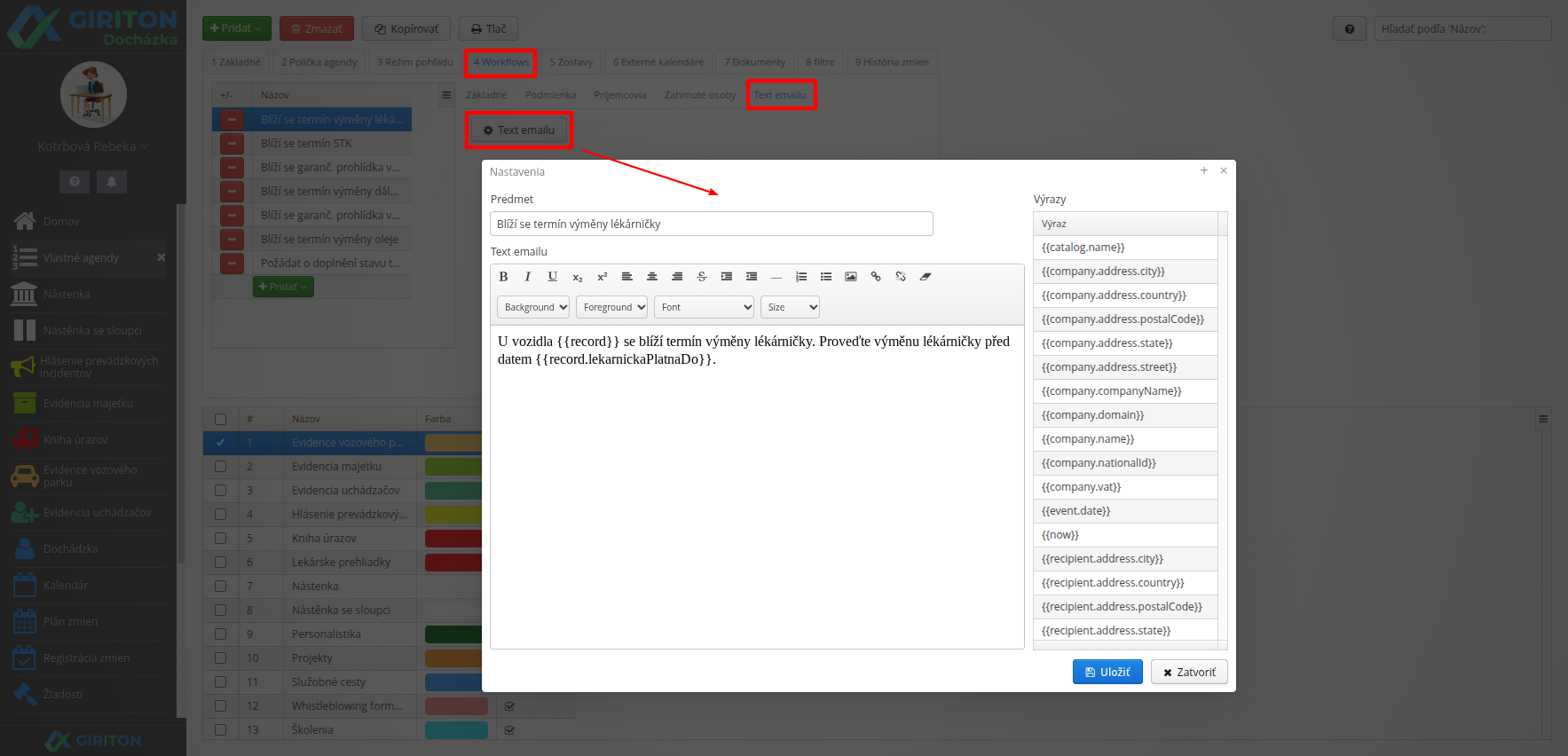Insert bulleted list

click(x=826, y=277)
